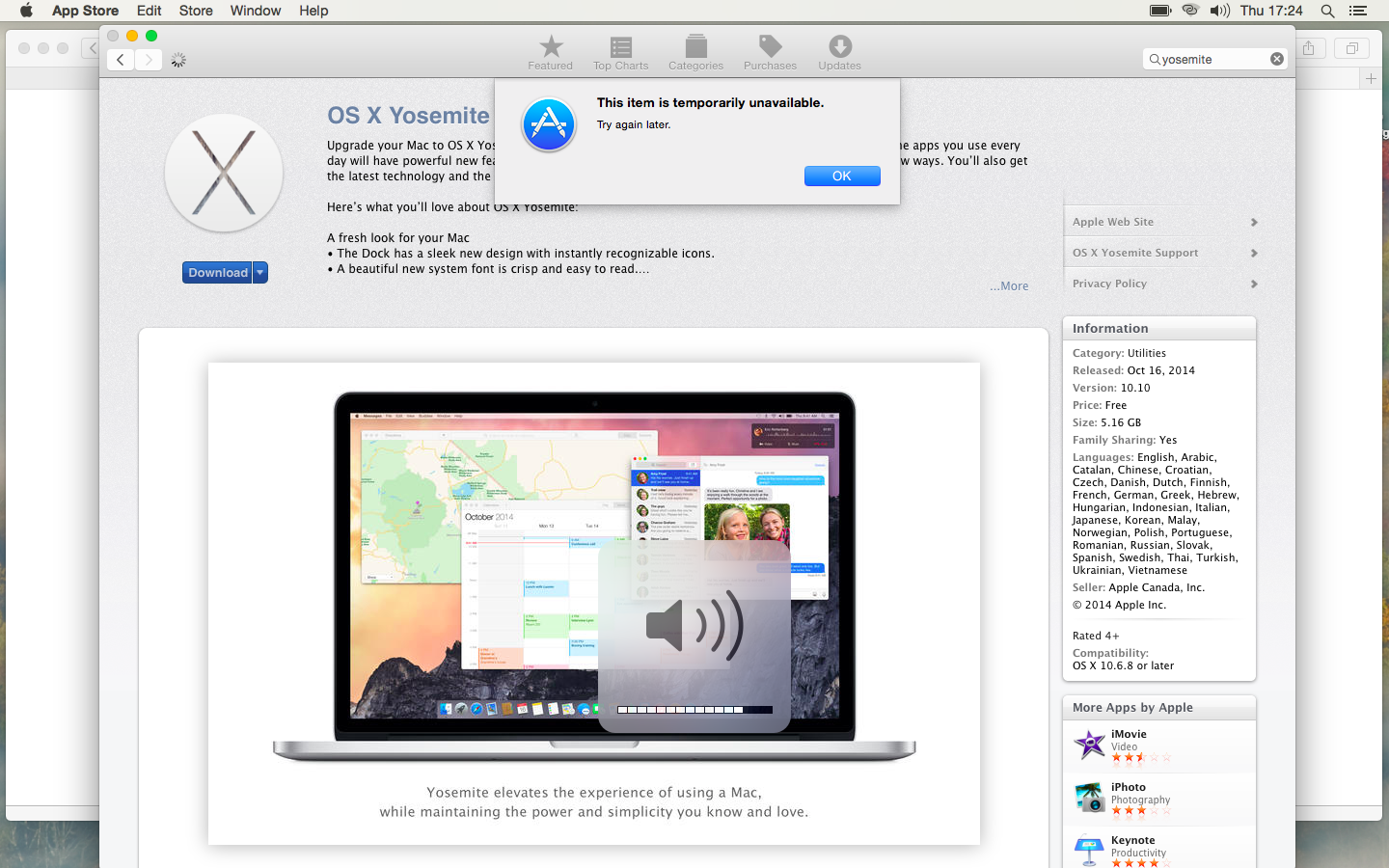Click the loading spinner in toolbar
Image resolution: width=1389 pixels, height=868 pixels.
click(x=178, y=60)
